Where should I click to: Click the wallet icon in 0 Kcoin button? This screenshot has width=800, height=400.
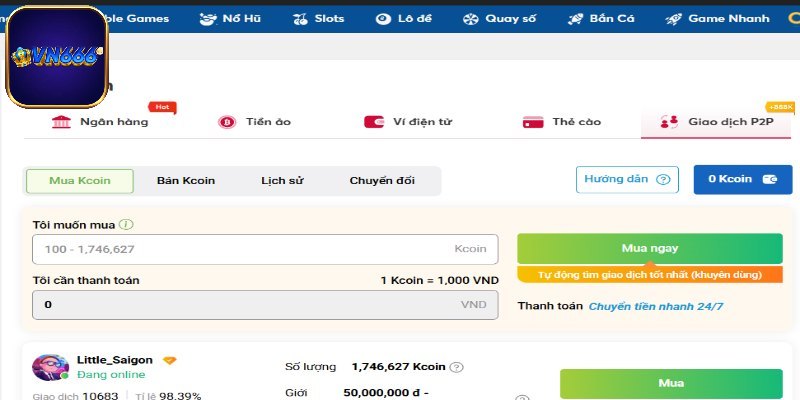coord(770,179)
